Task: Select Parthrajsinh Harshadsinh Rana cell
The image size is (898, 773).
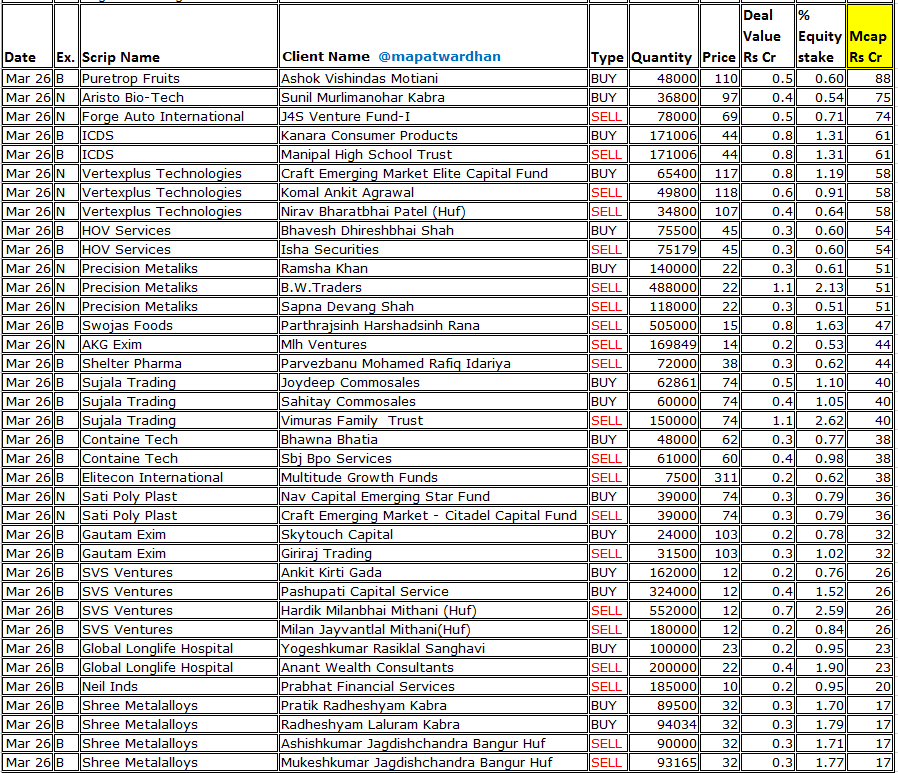Action: coord(433,325)
